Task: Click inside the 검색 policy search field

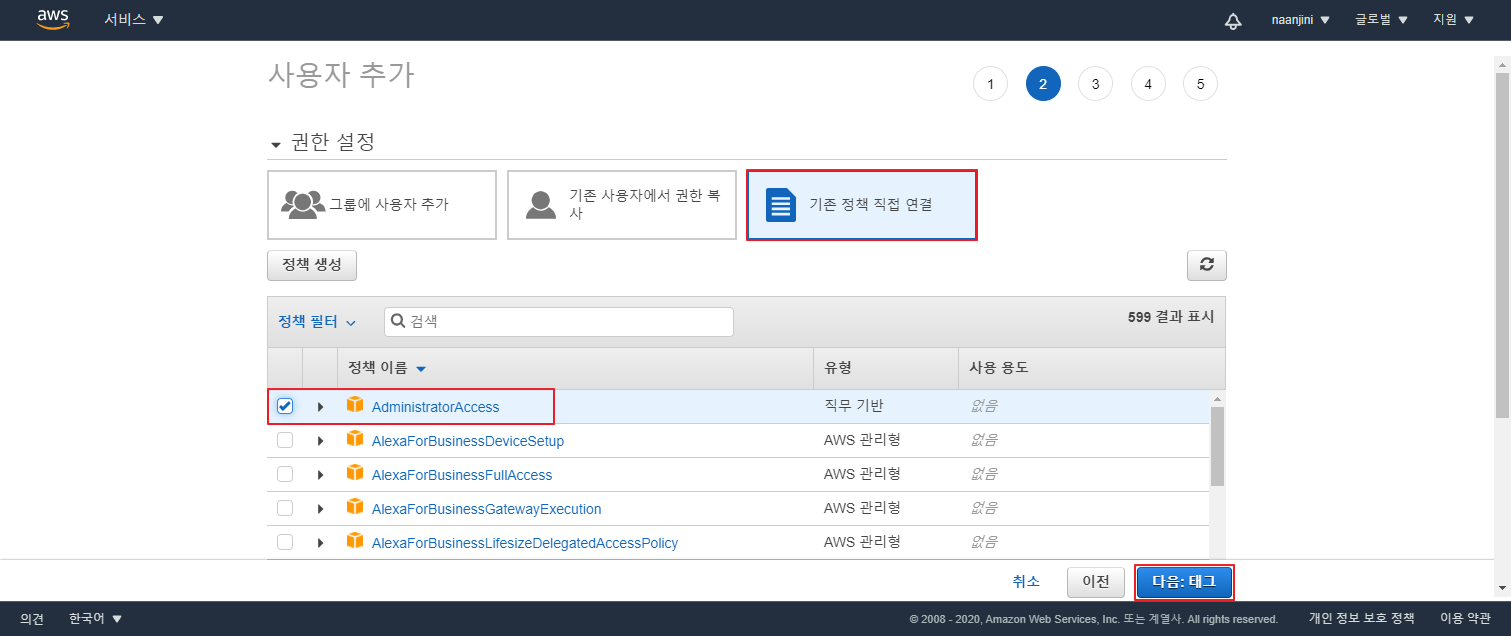Action: tap(559, 322)
